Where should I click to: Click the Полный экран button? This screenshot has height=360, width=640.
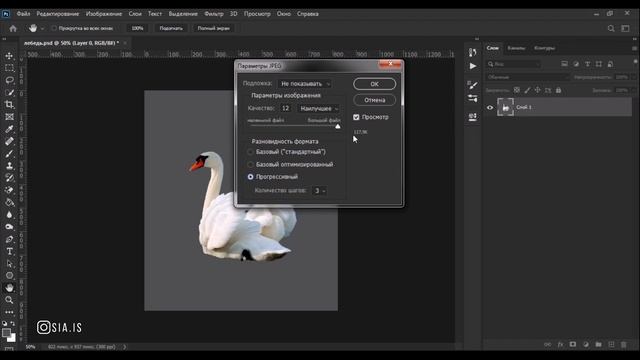213,29
